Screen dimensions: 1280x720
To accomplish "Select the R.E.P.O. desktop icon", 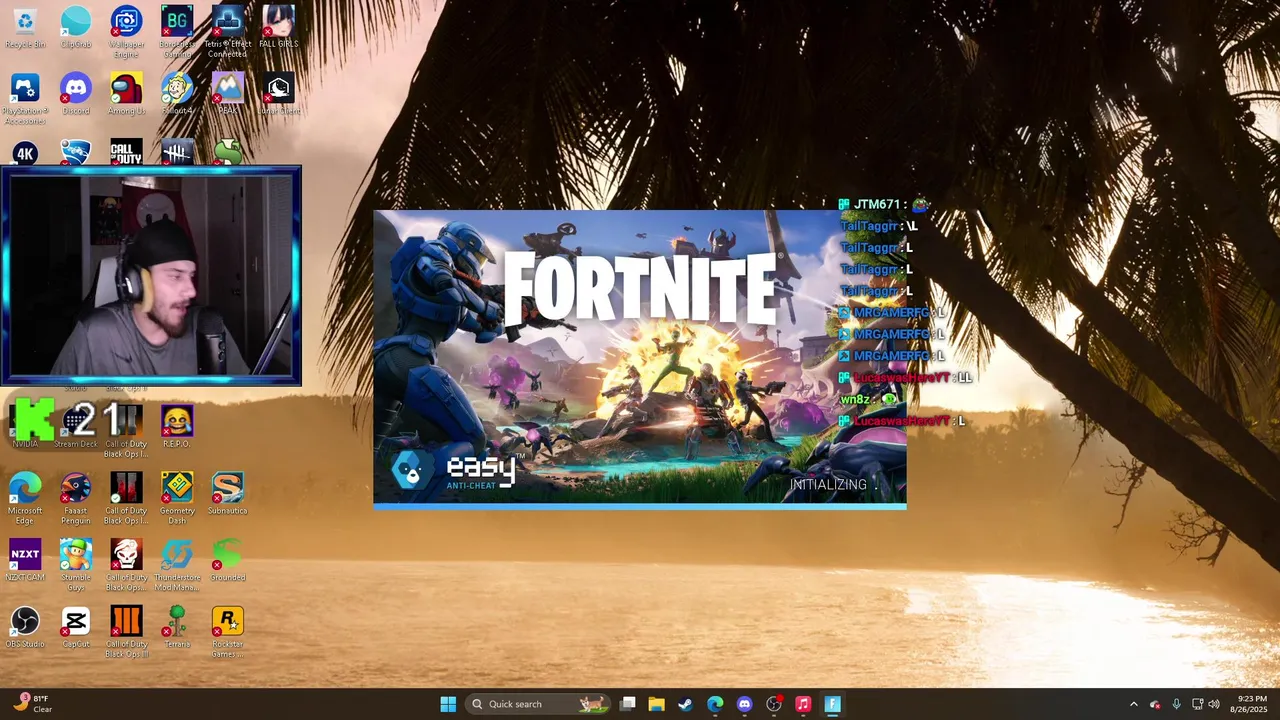I will [177, 427].
